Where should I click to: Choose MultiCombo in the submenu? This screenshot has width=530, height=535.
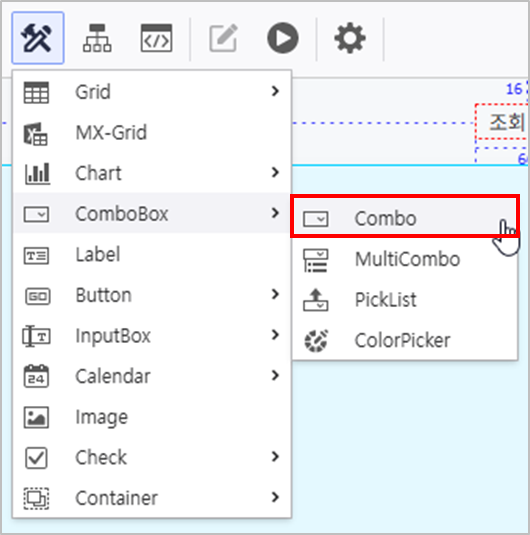(405, 259)
